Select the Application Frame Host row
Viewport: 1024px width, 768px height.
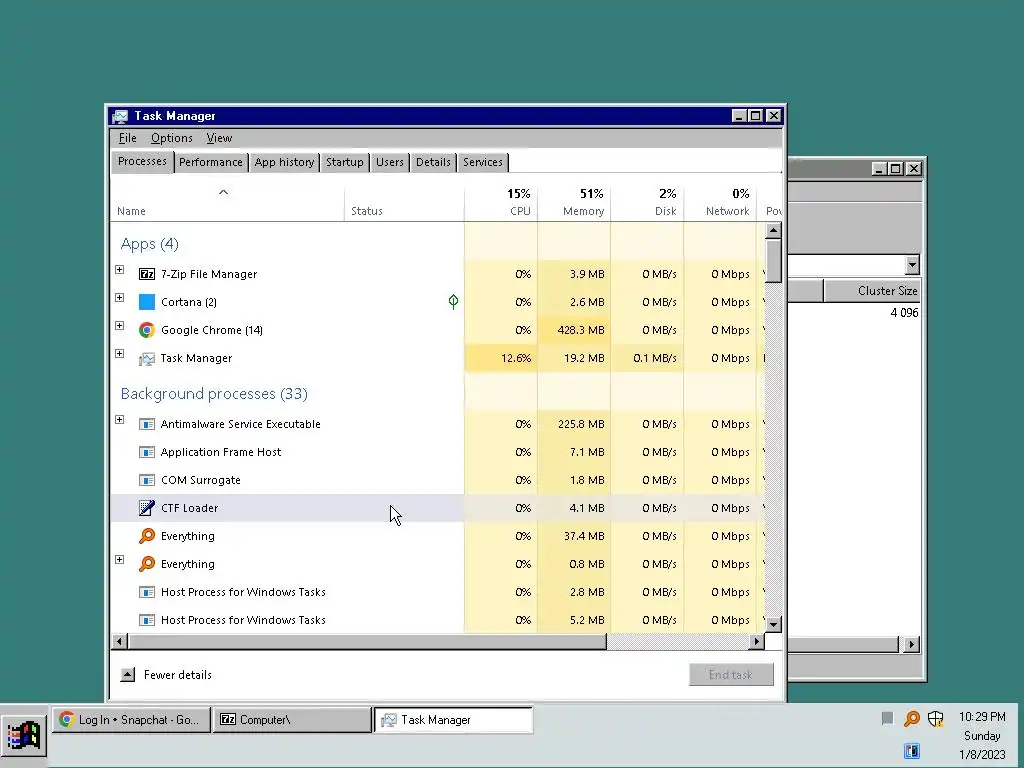click(x=437, y=452)
